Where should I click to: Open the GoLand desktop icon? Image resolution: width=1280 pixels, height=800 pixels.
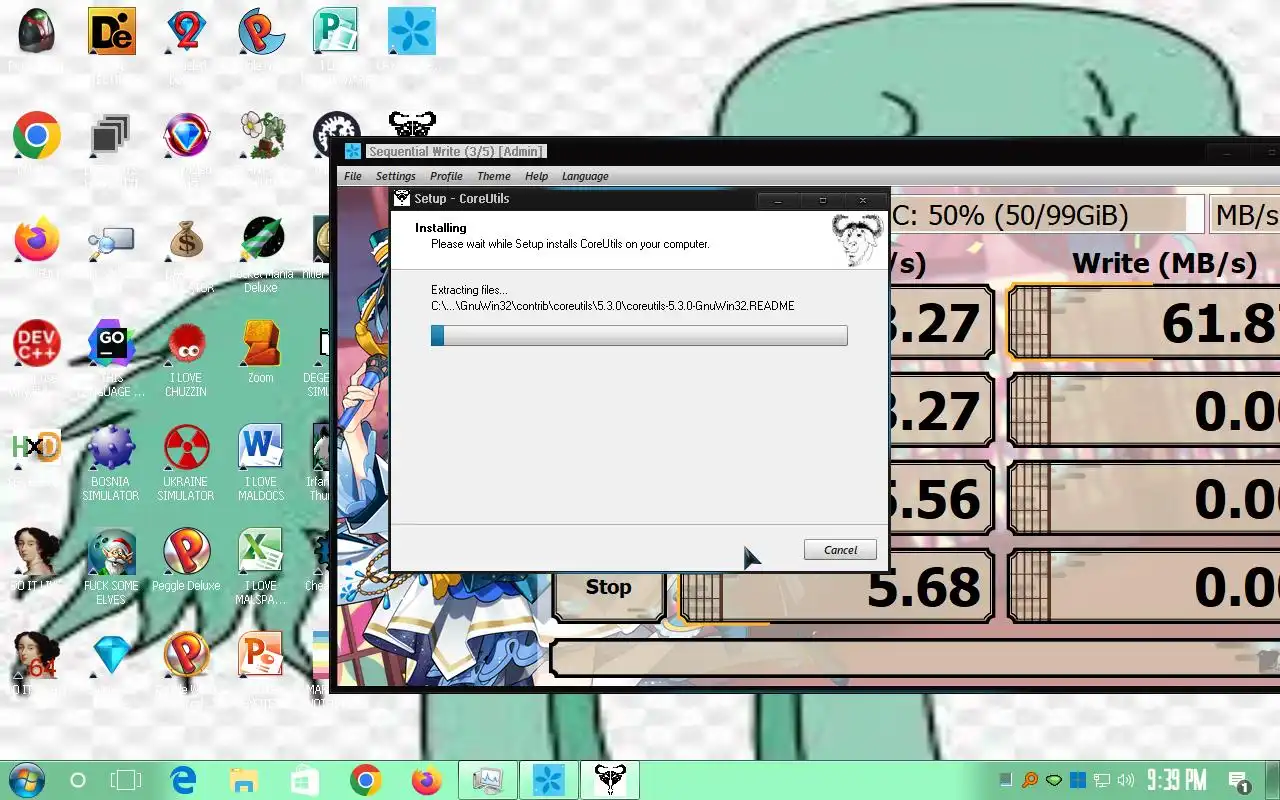click(111, 345)
